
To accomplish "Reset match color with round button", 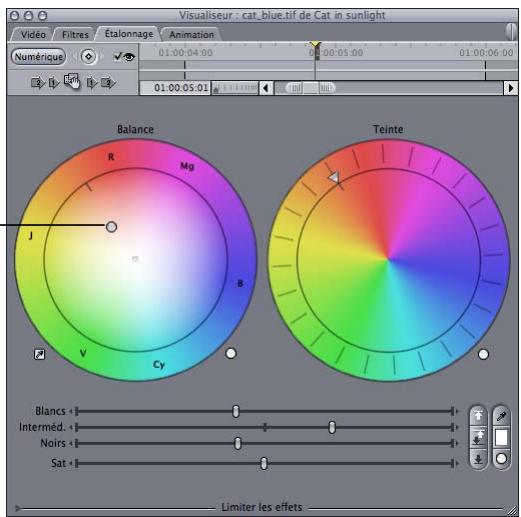I will [501, 459].
